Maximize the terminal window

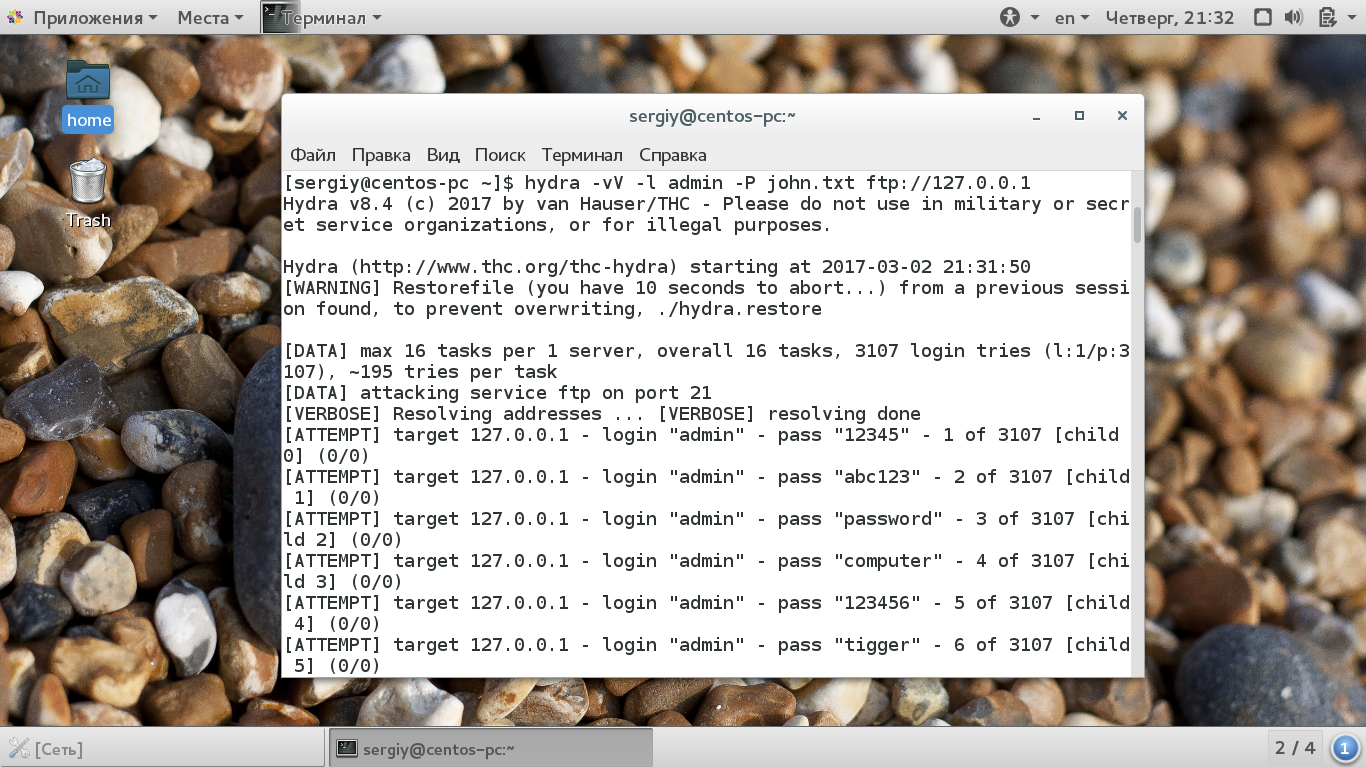[x=1079, y=116]
